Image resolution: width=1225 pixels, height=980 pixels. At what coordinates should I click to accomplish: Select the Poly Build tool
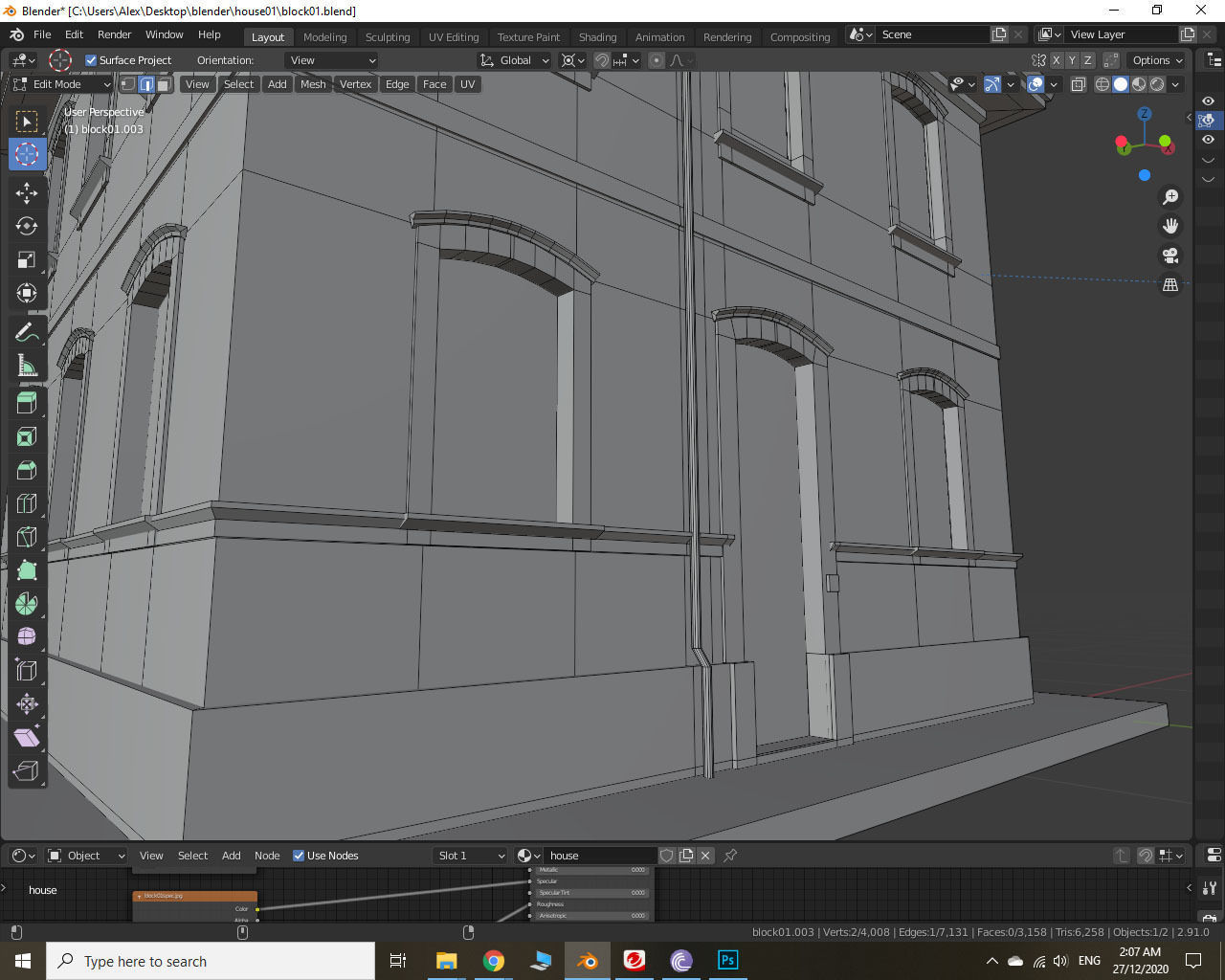[27, 570]
